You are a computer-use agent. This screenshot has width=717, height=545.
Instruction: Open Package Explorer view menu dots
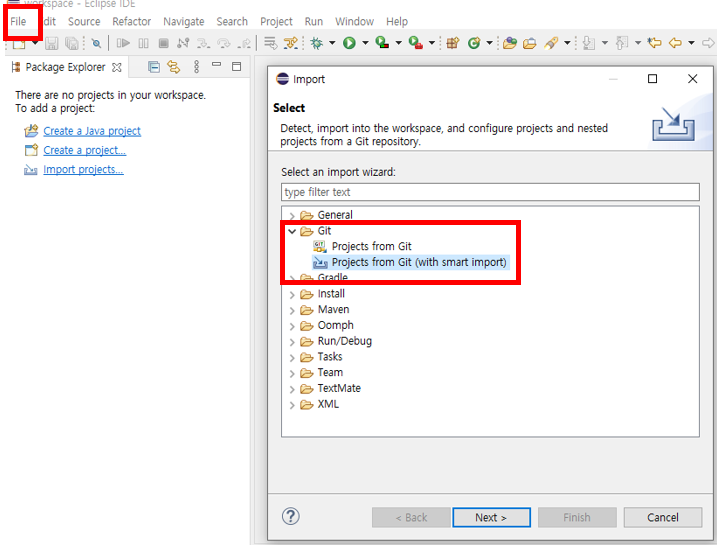(x=197, y=67)
